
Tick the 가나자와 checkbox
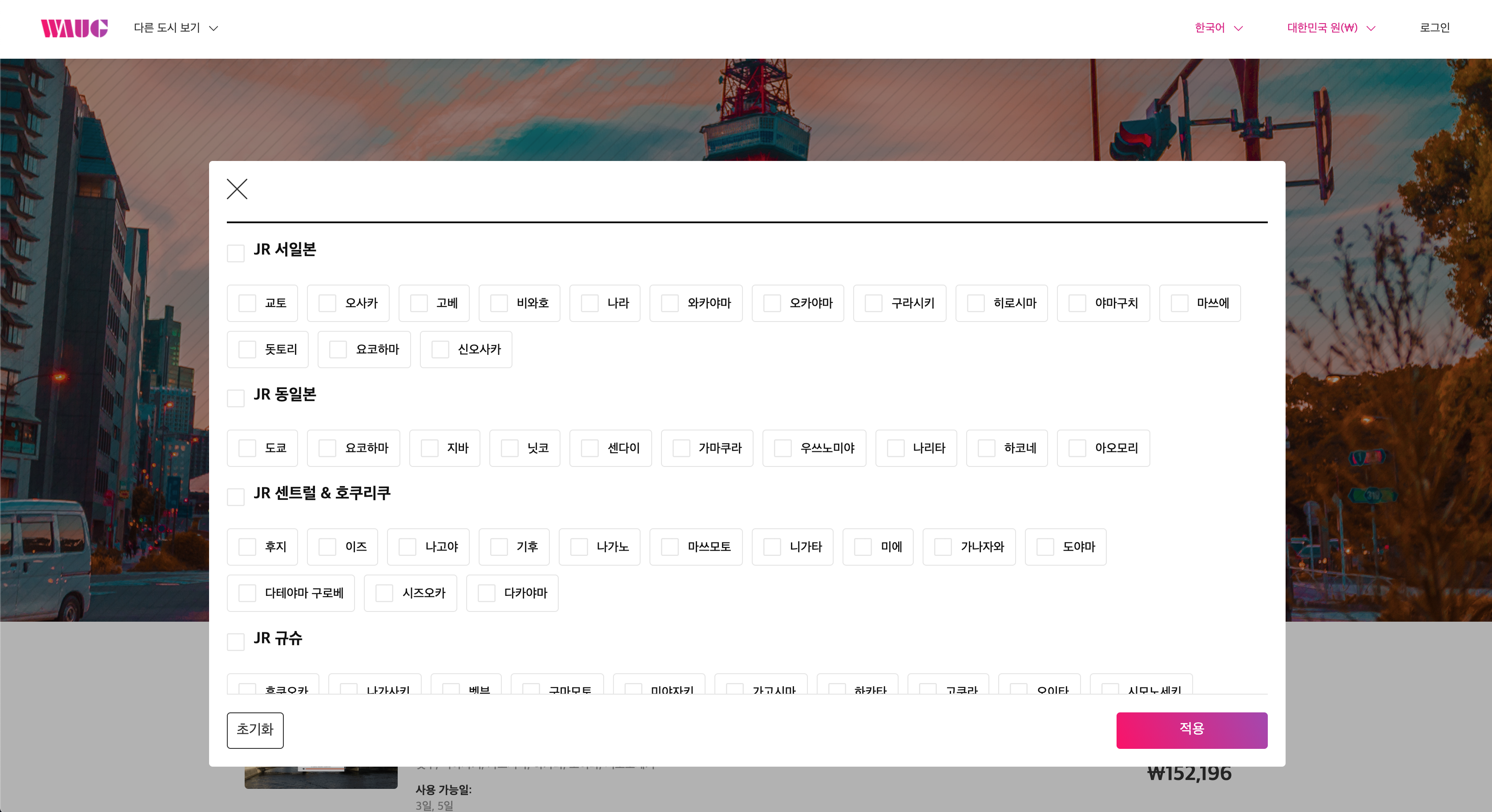tap(943, 546)
